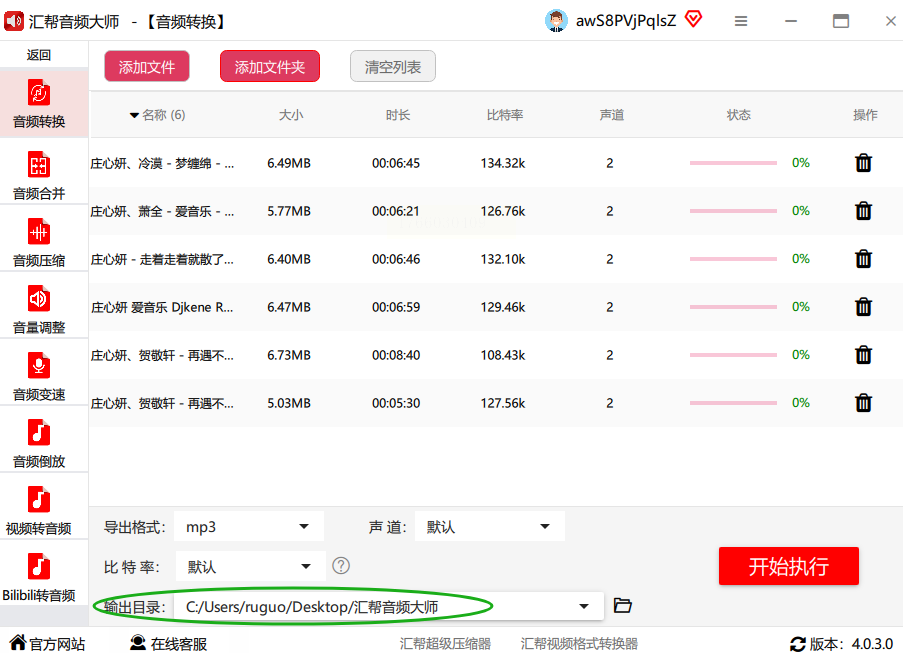Delete the 梦缠绵 track with trash icon
This screenshot has height=653, width=903.
[863, 163]
